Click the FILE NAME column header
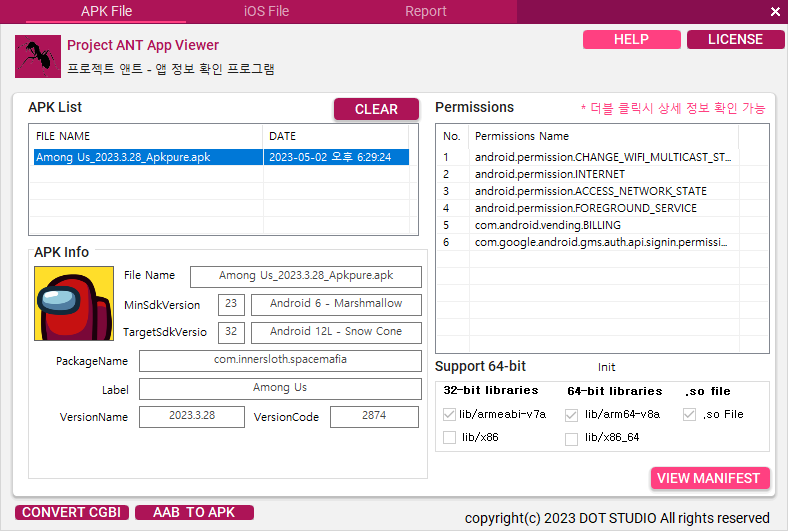Image resolution: width=788 pixels, height=531 pixels. (146, 136)
